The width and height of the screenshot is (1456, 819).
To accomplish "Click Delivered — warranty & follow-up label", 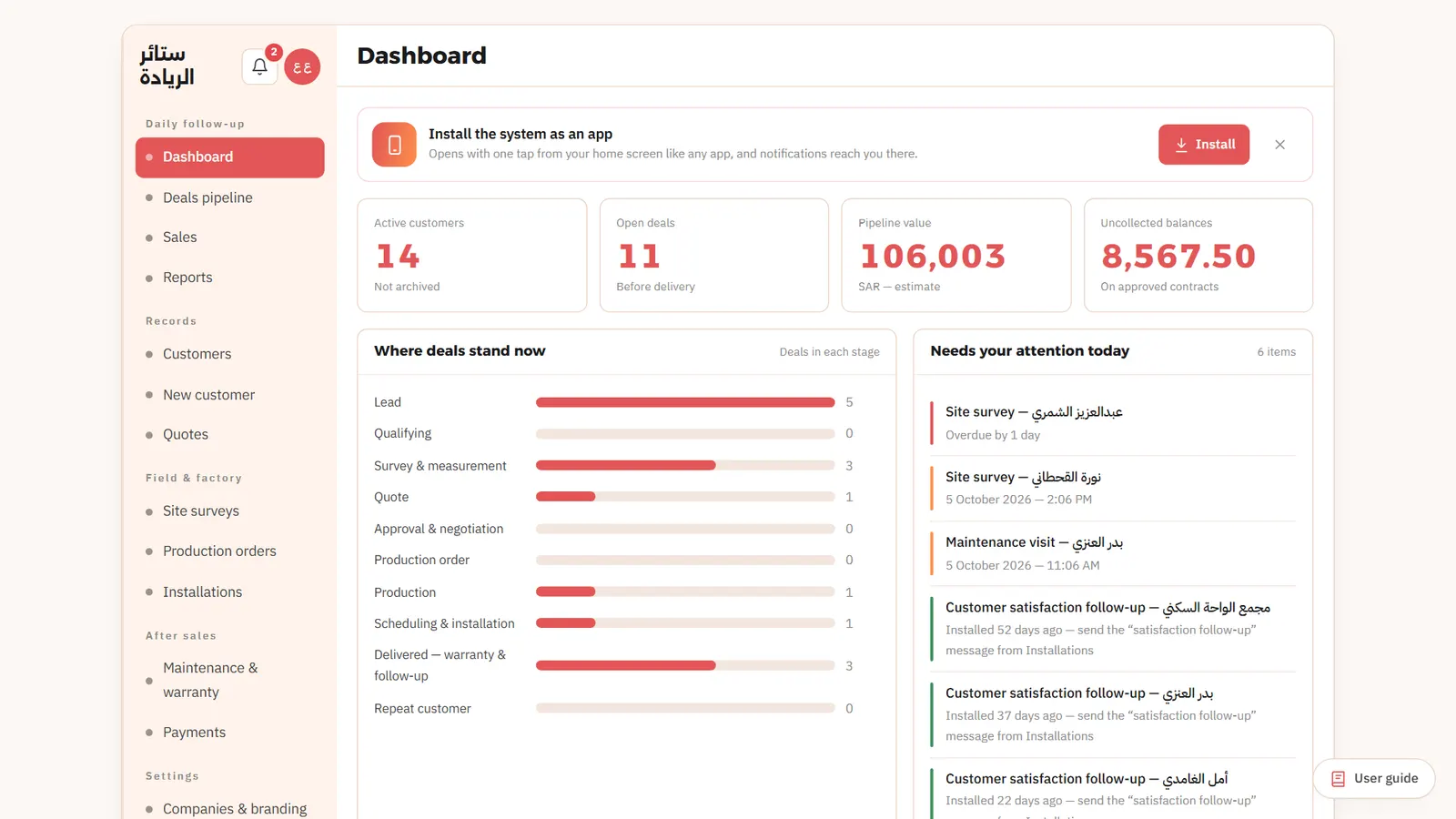I will pyautogui.click(x=440, y=665).
